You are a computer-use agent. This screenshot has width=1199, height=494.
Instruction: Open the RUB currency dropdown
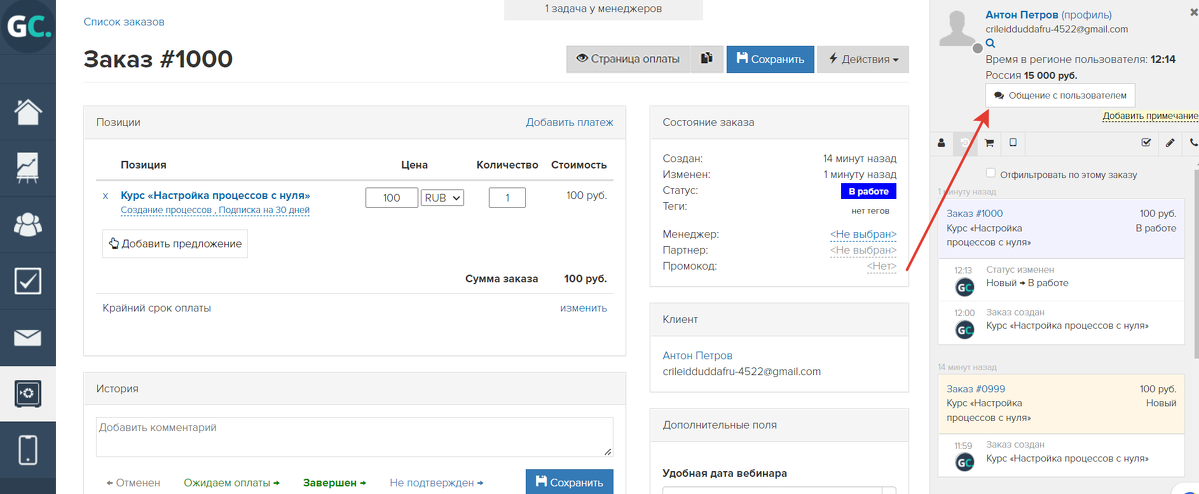click(x=442, y=197)
